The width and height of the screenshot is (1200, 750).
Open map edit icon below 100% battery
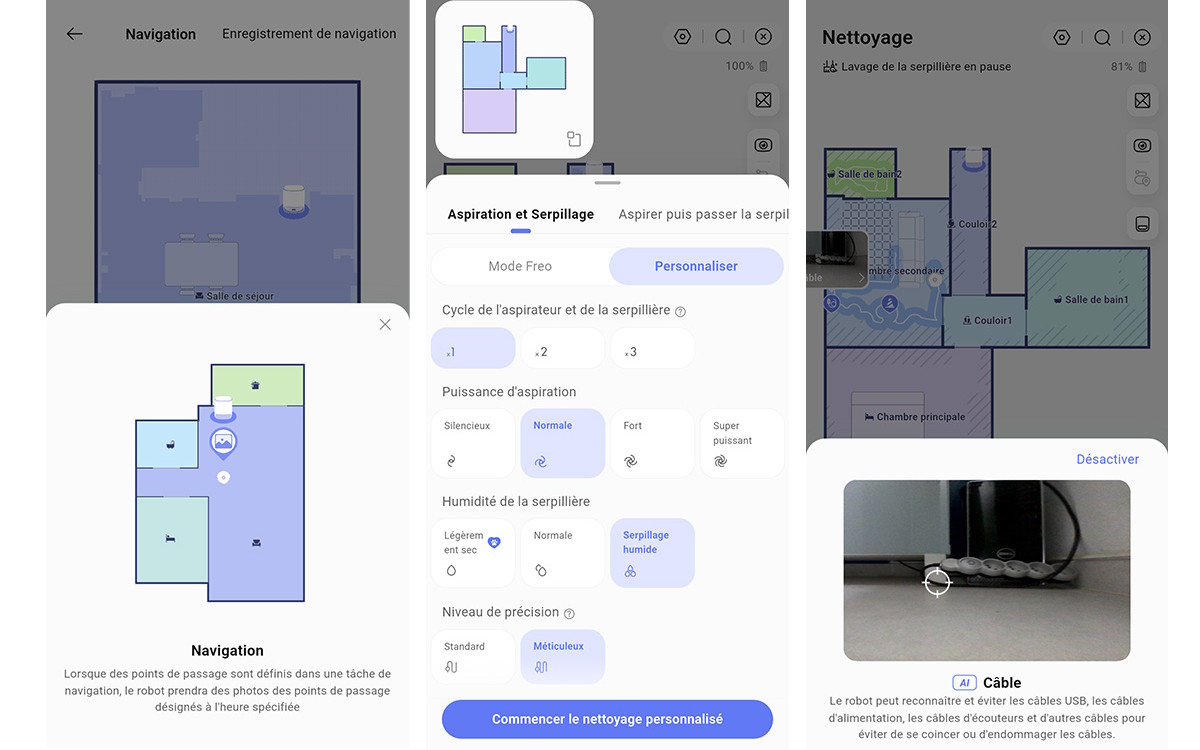coord(764,100)
